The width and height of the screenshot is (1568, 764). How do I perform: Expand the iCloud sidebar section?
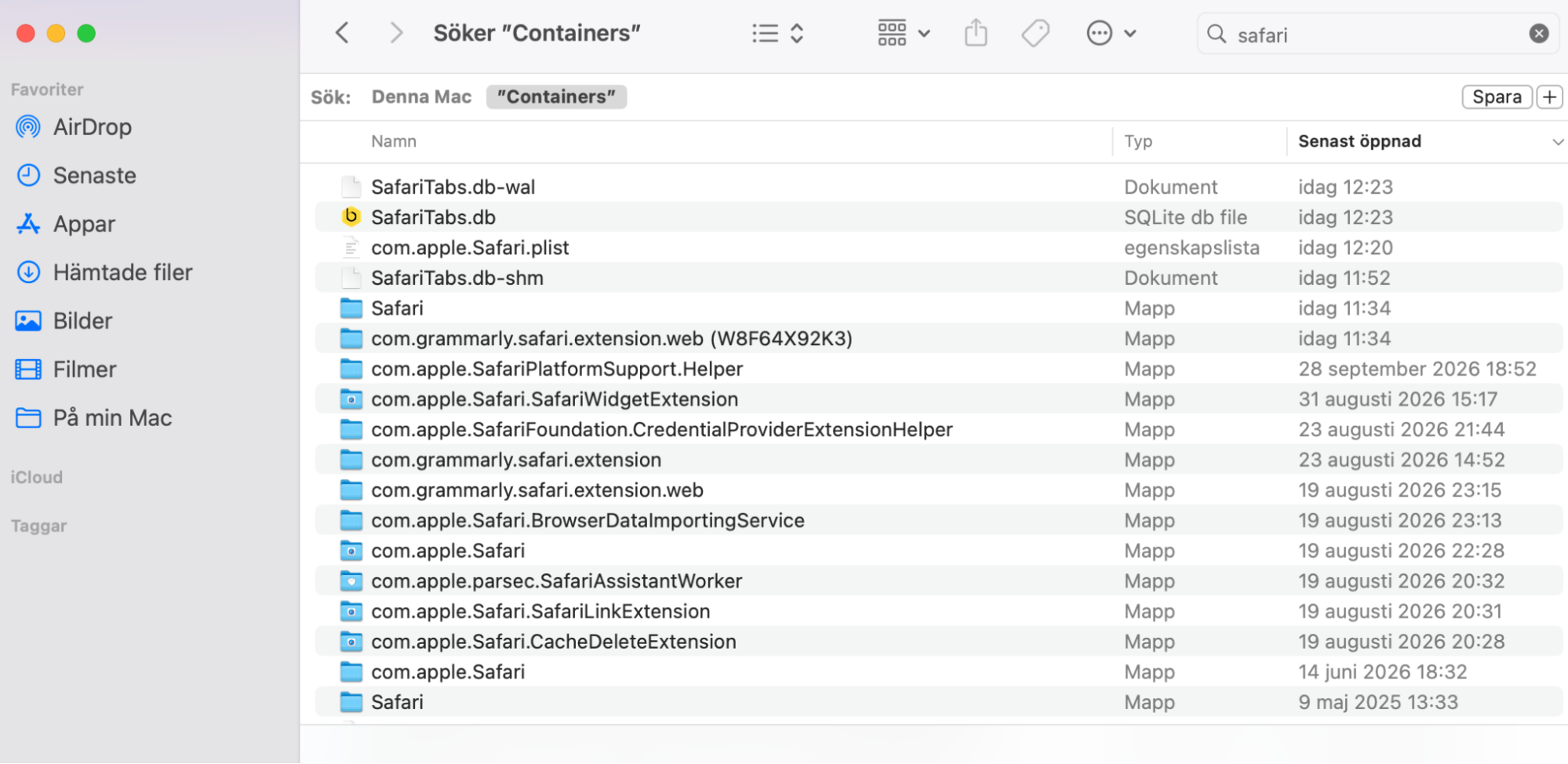click(x=37, y=478)
